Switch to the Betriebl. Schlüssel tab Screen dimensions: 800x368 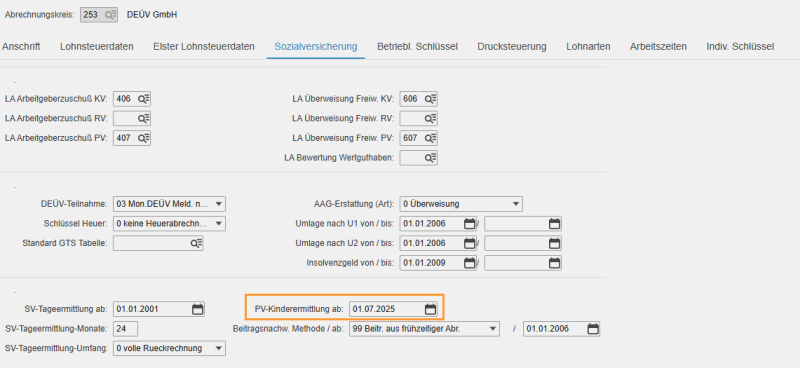point(417,47)
